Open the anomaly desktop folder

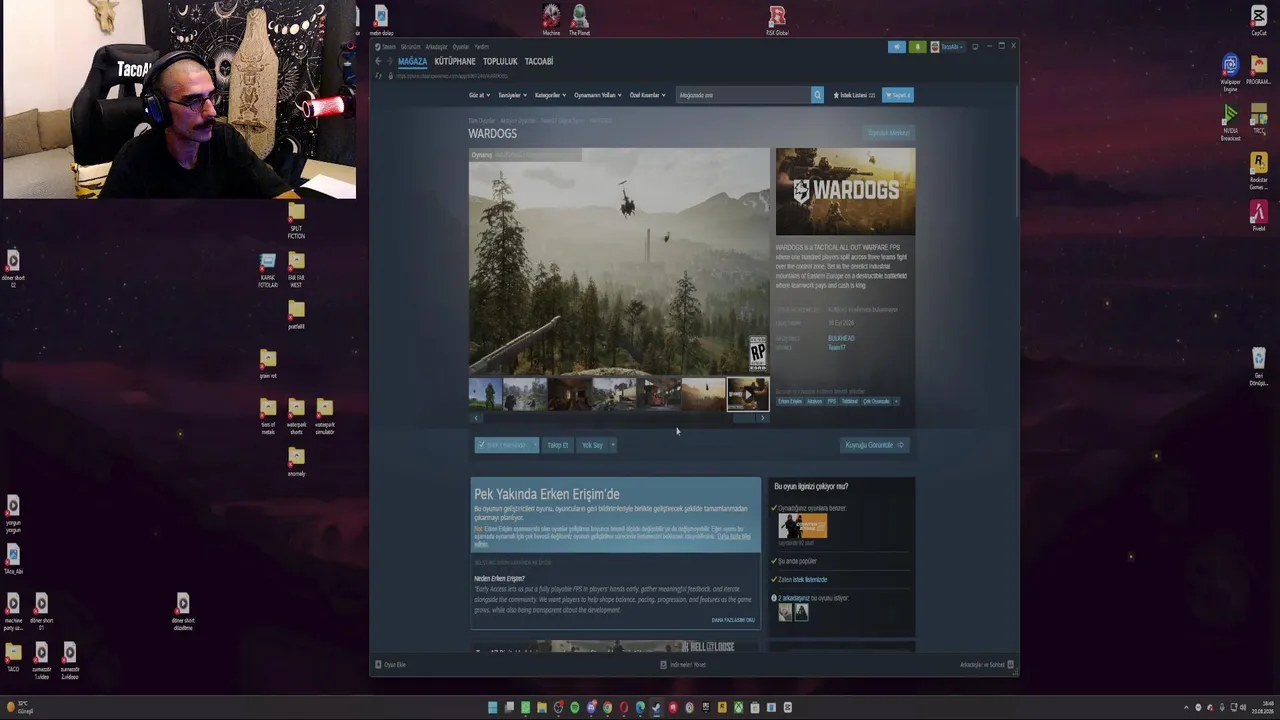click(x=296, y=461)
